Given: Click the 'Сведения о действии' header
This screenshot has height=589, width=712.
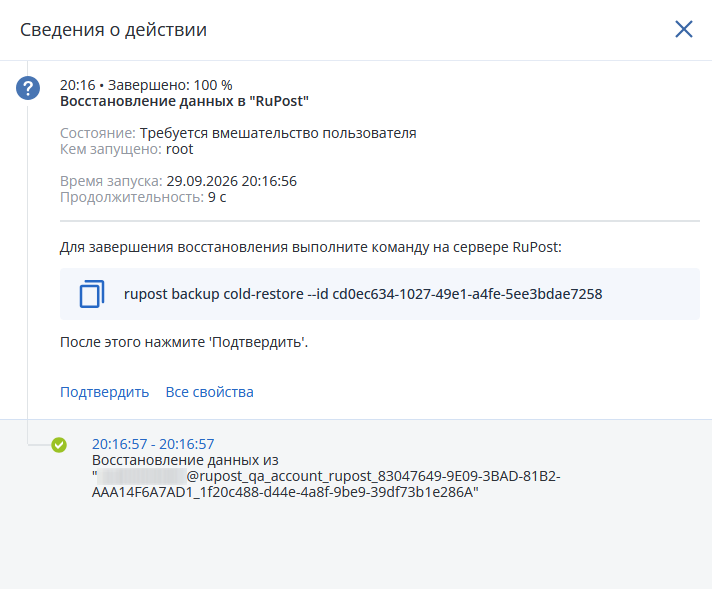Looking at the screenshot, I should 114,30.
